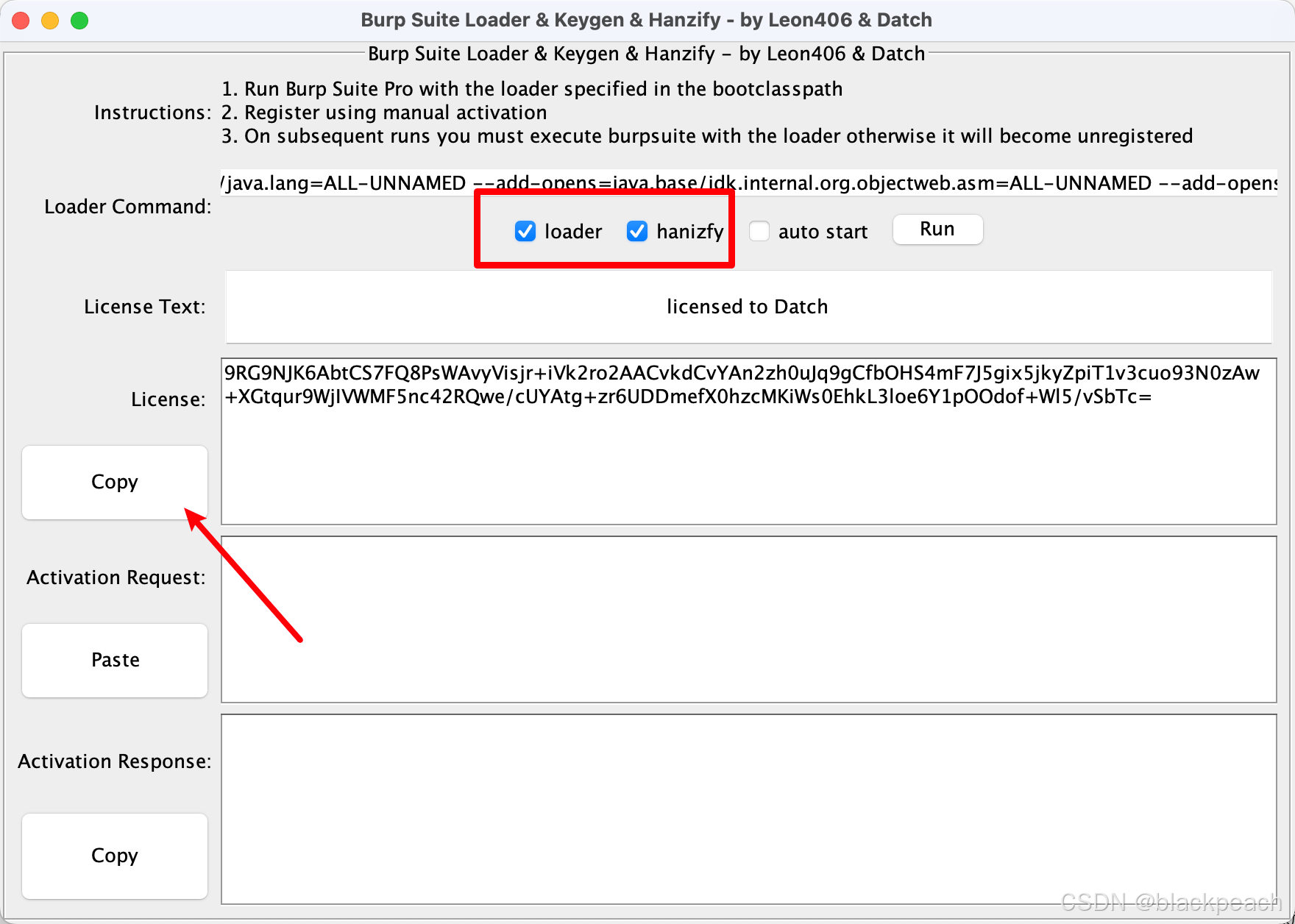Viewport: 1295px width, 924px height.
Task: Click the 'Activation Request:' label
Action: click(x=116, y=577)
